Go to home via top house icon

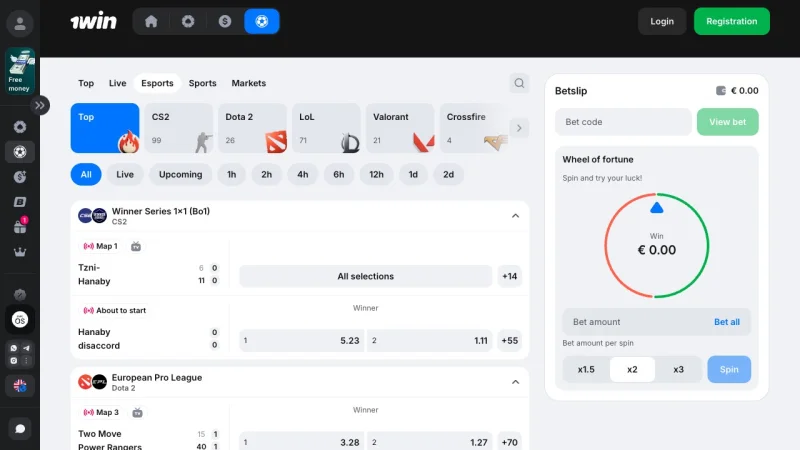(x=151, y=21)
